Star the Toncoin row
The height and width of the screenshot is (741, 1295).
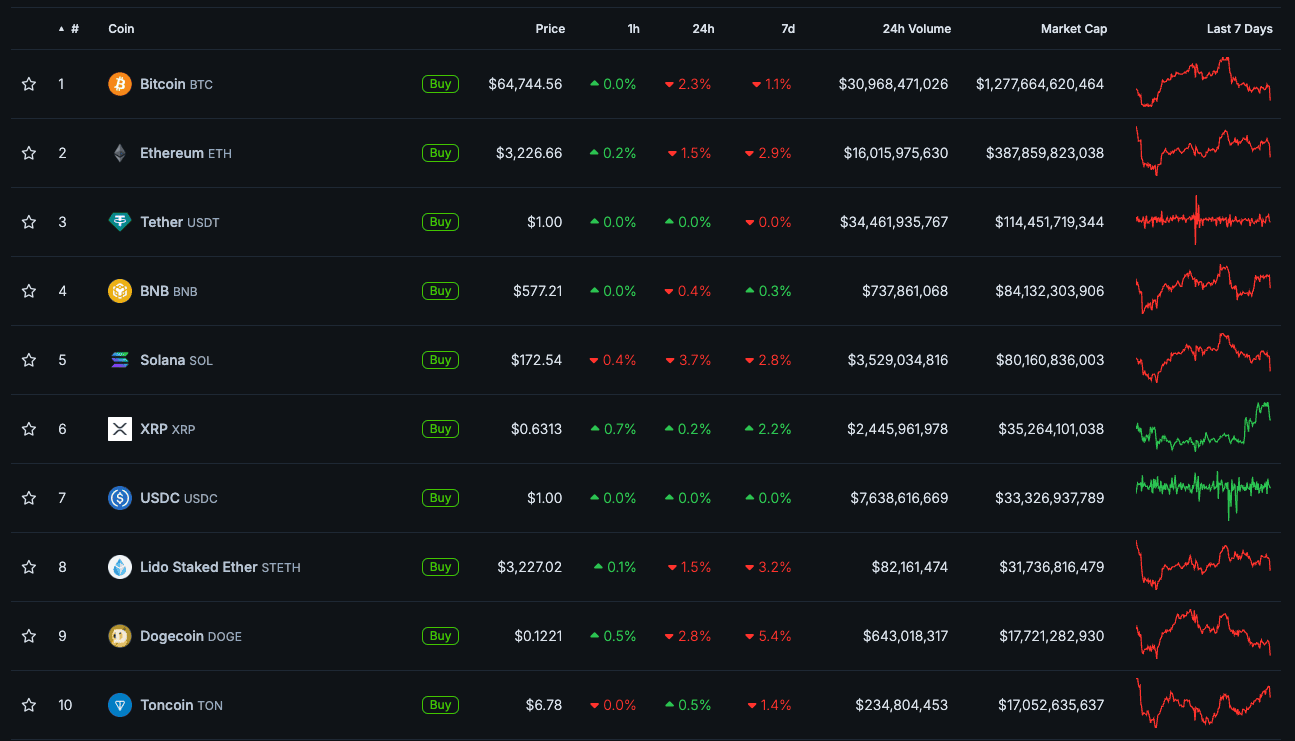29,705
